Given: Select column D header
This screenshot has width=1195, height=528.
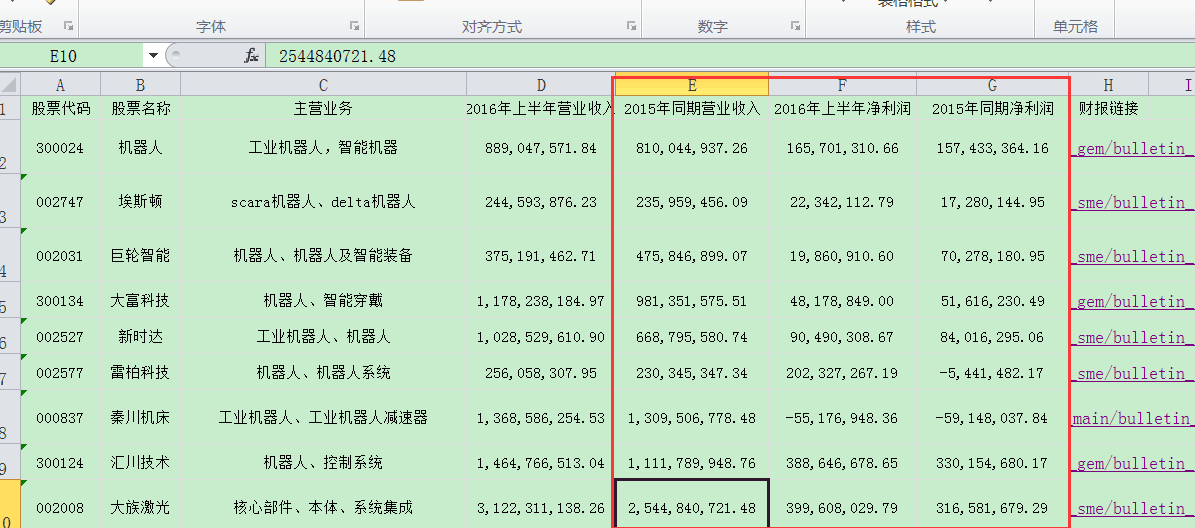Looking at the screenshot, I should tap(540, 85).
